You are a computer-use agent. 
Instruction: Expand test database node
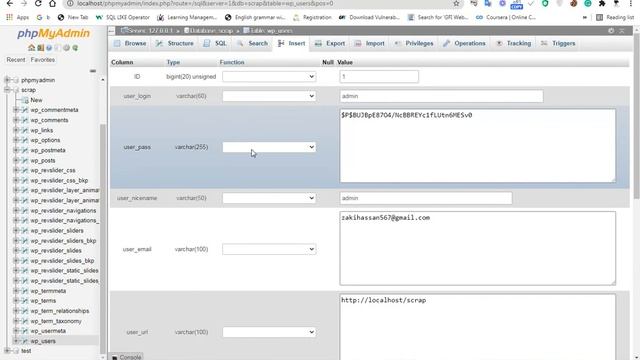(7, 351)
